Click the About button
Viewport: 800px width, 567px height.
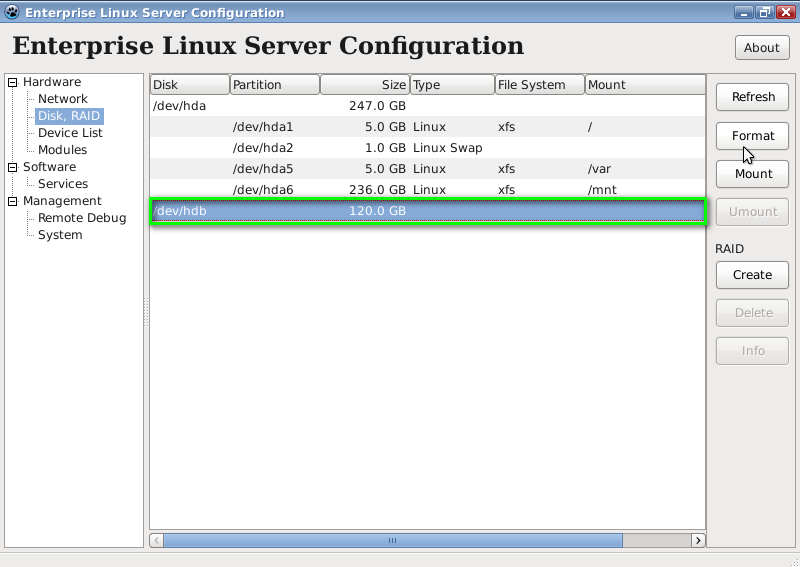click(x=762, y=47)
